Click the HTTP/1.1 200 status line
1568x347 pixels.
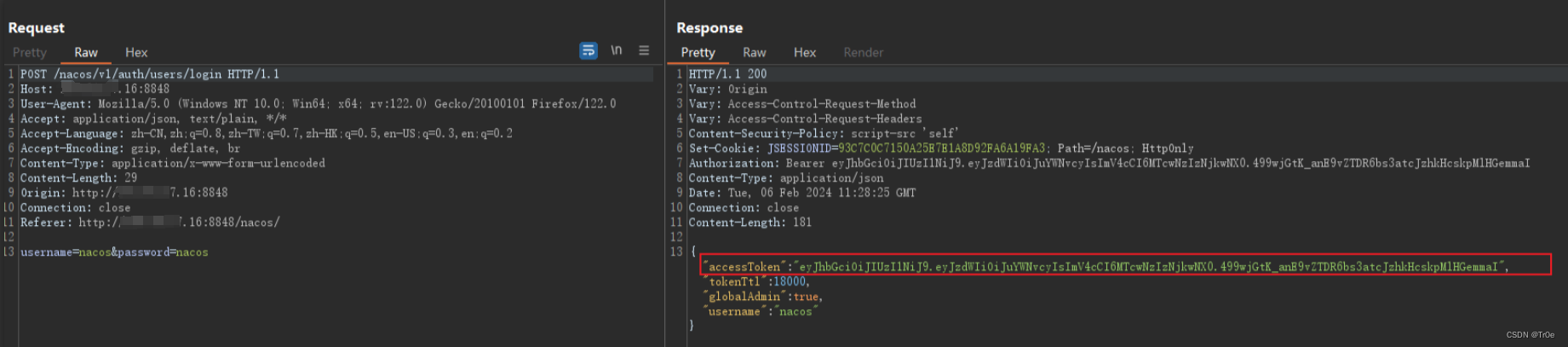(x=727, y=74)
